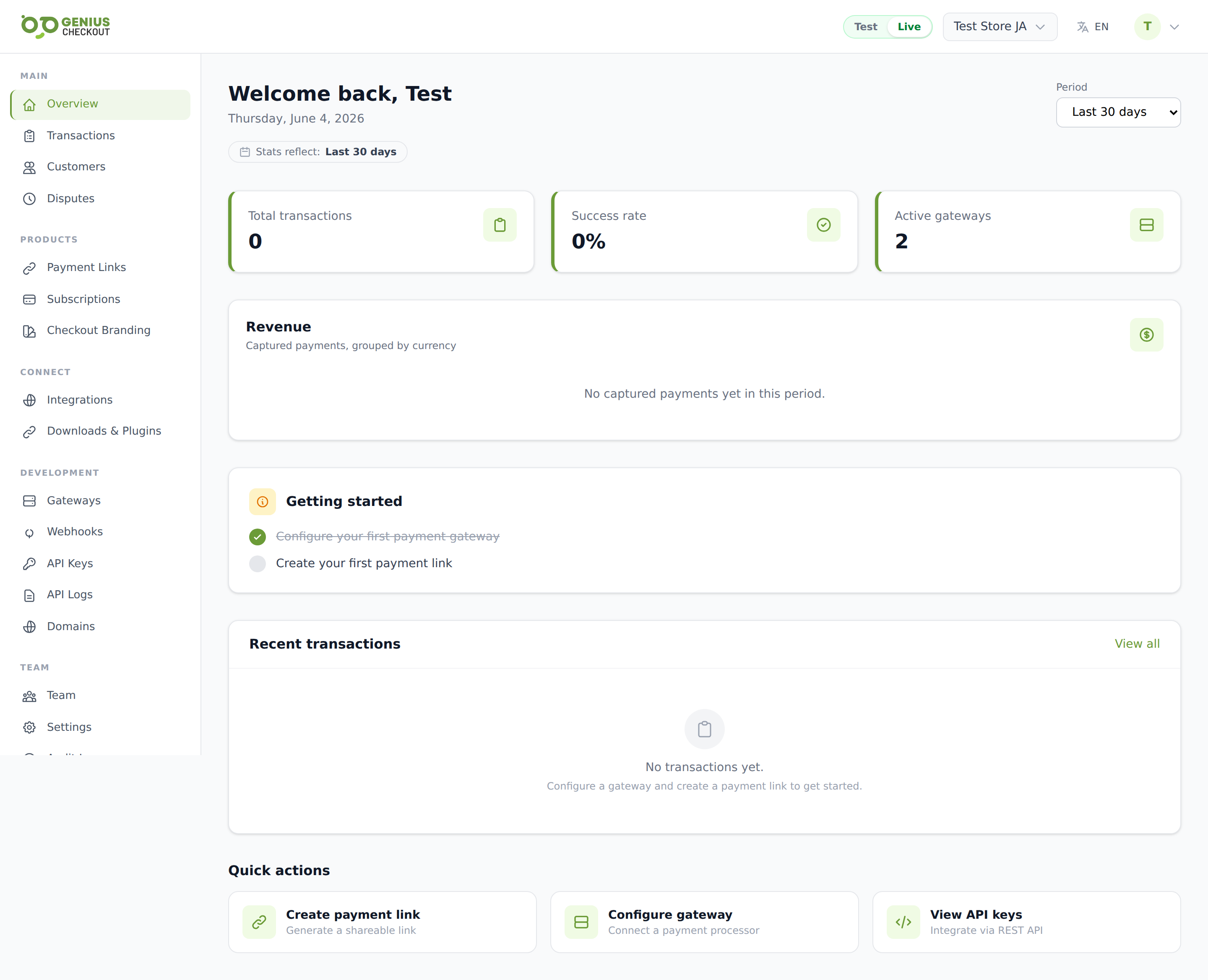This screenshot has height=980, width=1208.
Task: Click the Downloads & Plugins link icon
Action: [x=29, y=432]
